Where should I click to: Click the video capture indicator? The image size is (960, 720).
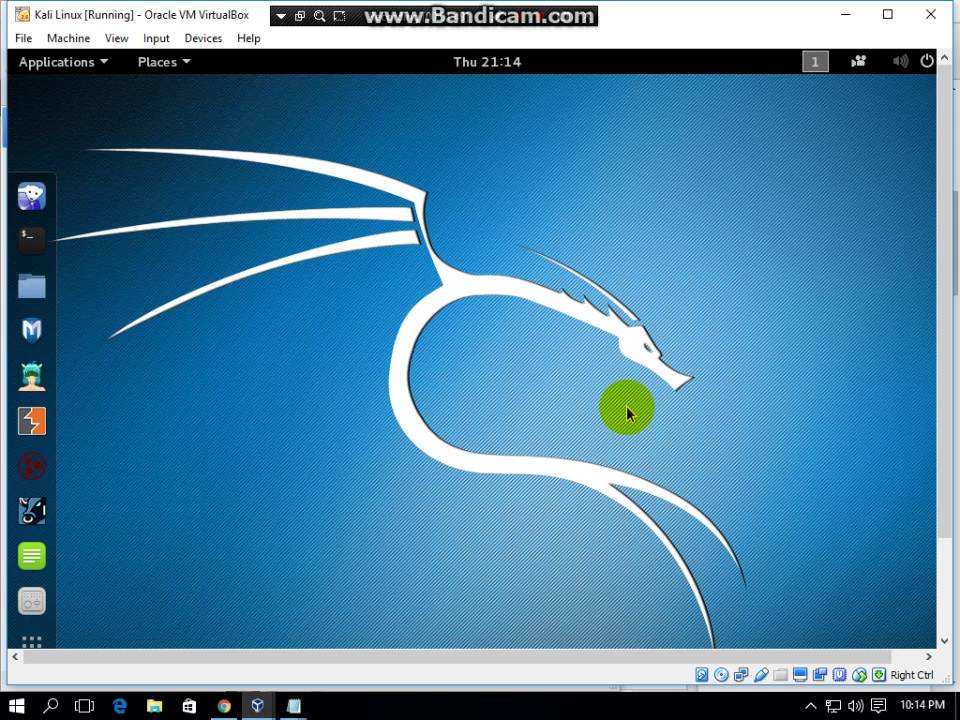(x=819, y=675)
